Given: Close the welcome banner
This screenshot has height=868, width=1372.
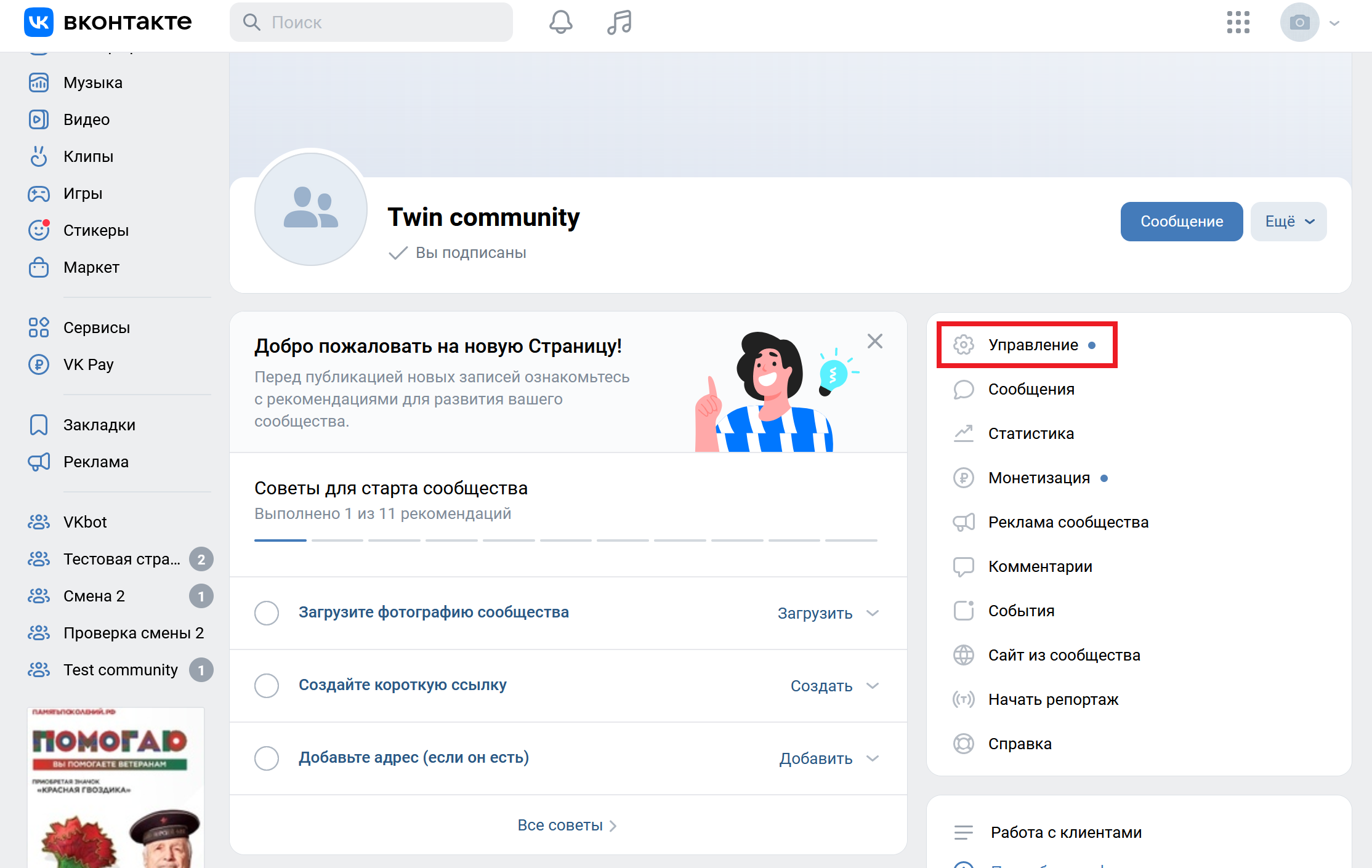Looking at the screenshot, I should 875,341.
